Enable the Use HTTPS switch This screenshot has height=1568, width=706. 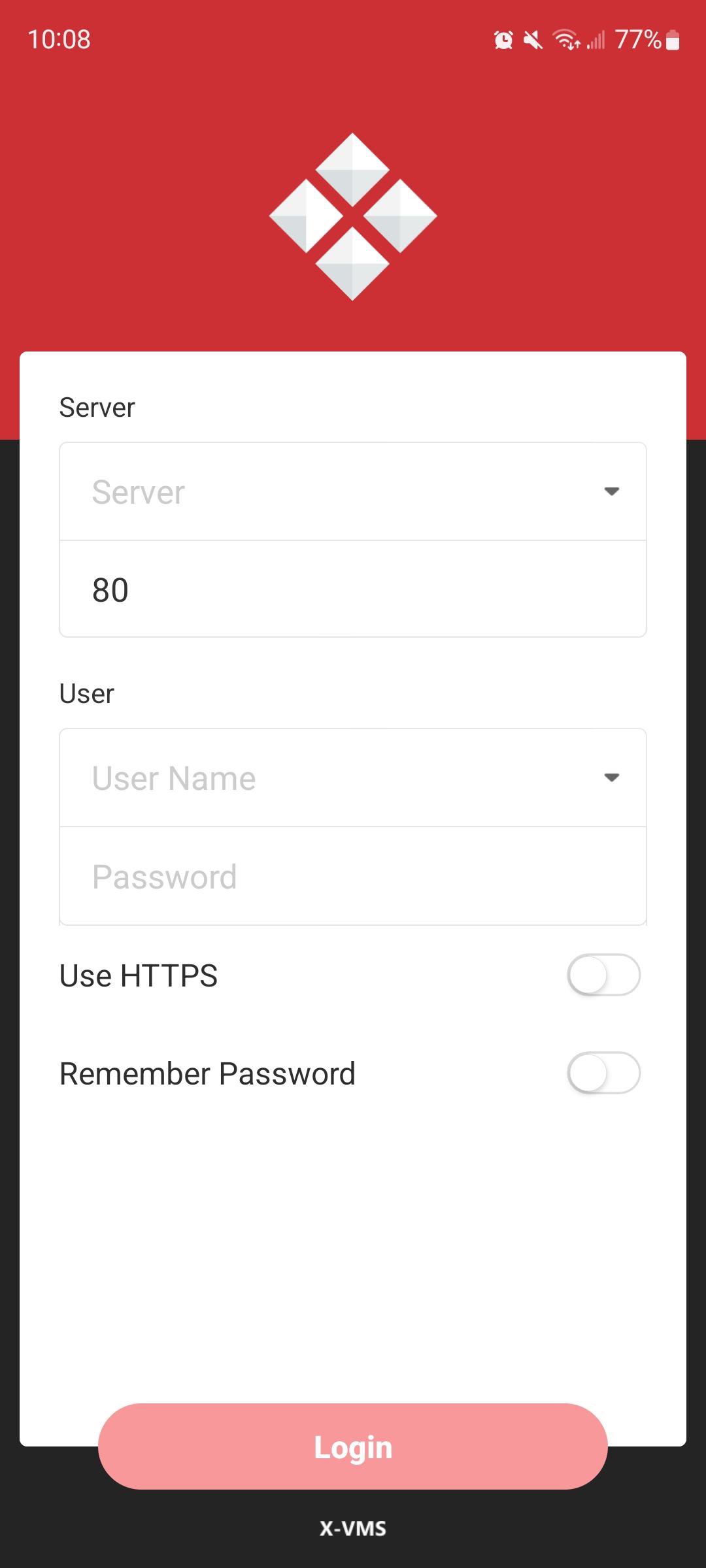(603, 975)
